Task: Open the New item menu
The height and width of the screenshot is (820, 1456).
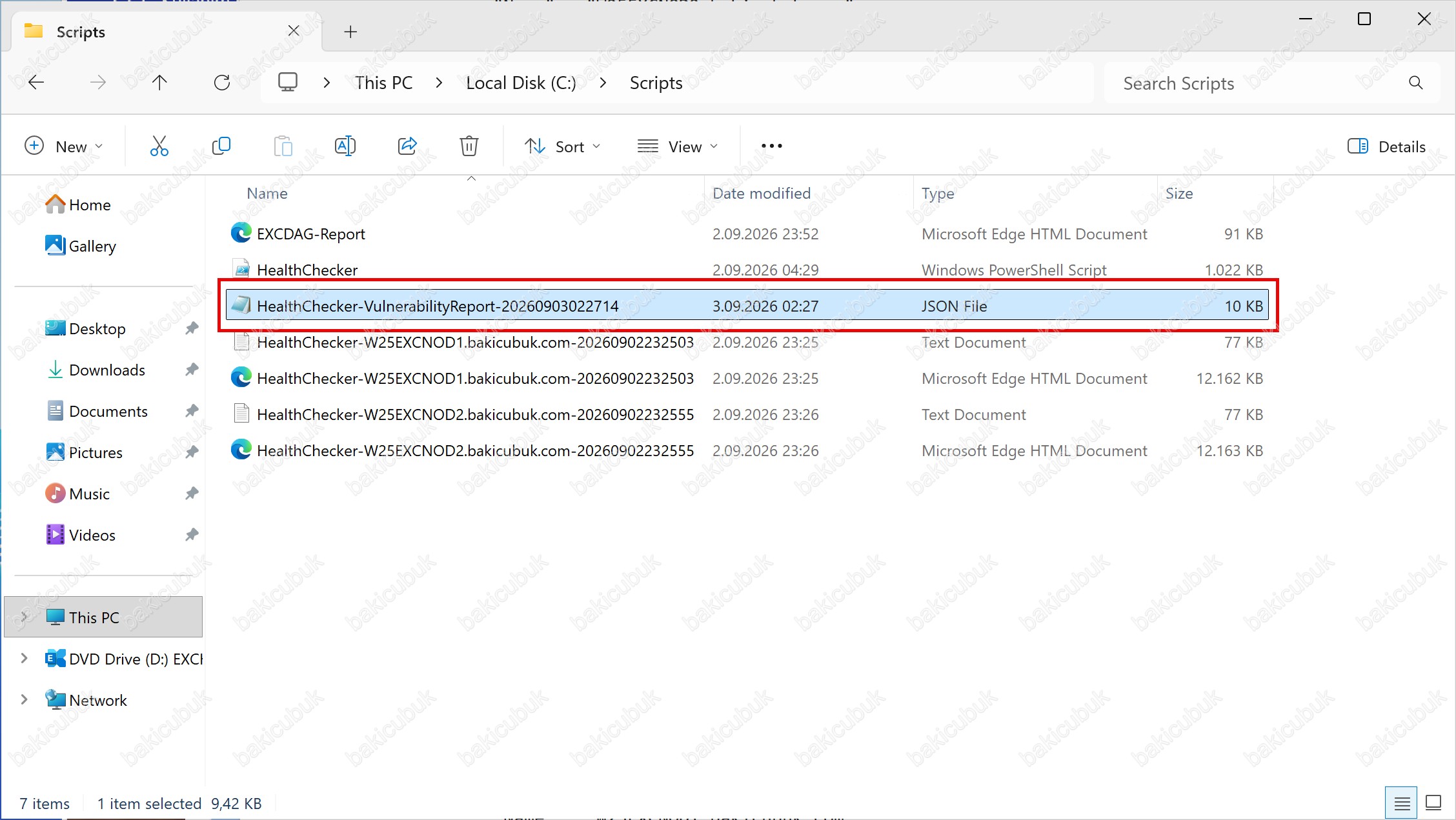Action: [63, 146]
